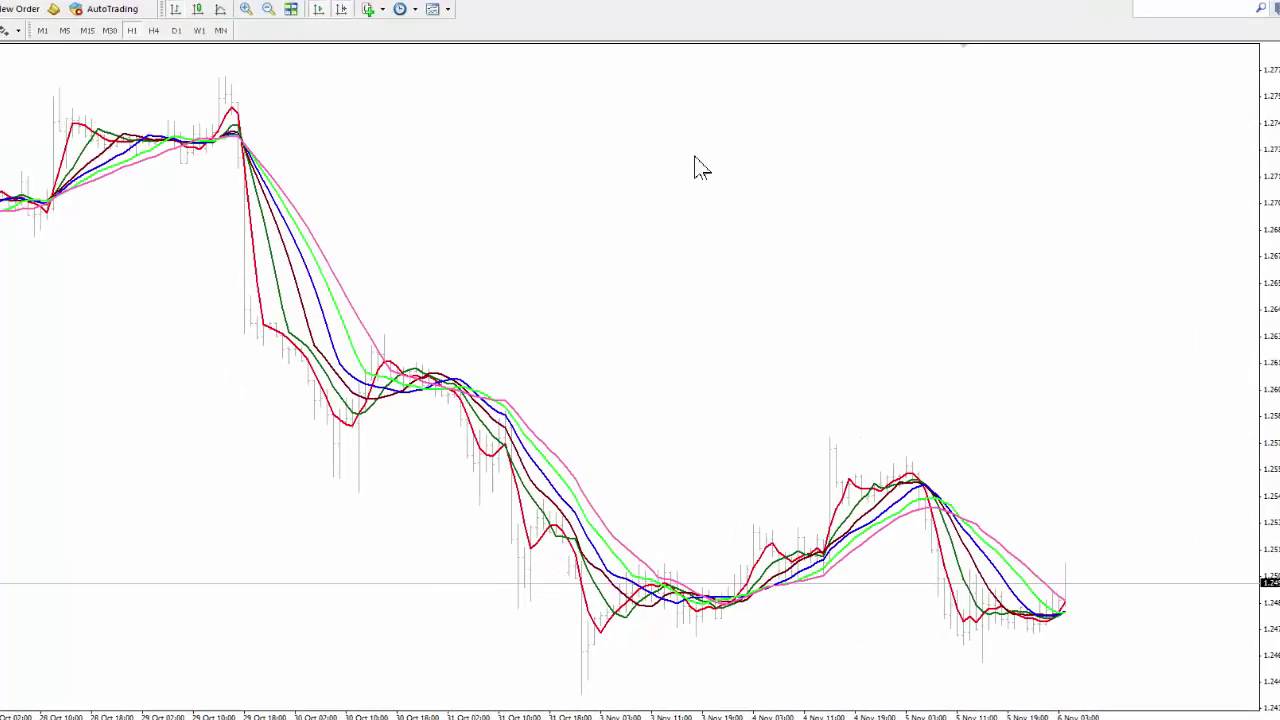Toggle Auto Scroll chart icon
Screen dimensions: 1280x720
(x=318, y=9)
